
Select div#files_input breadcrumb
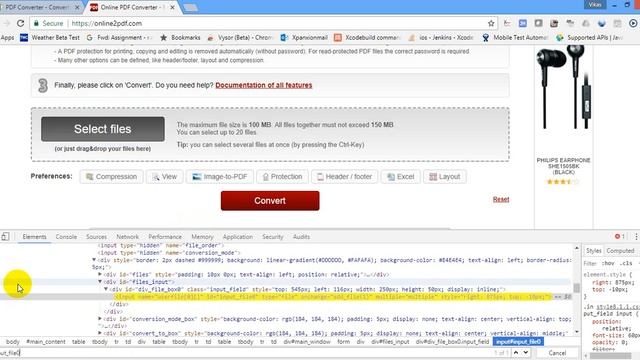pyautogui.click(x=390, y=342)
